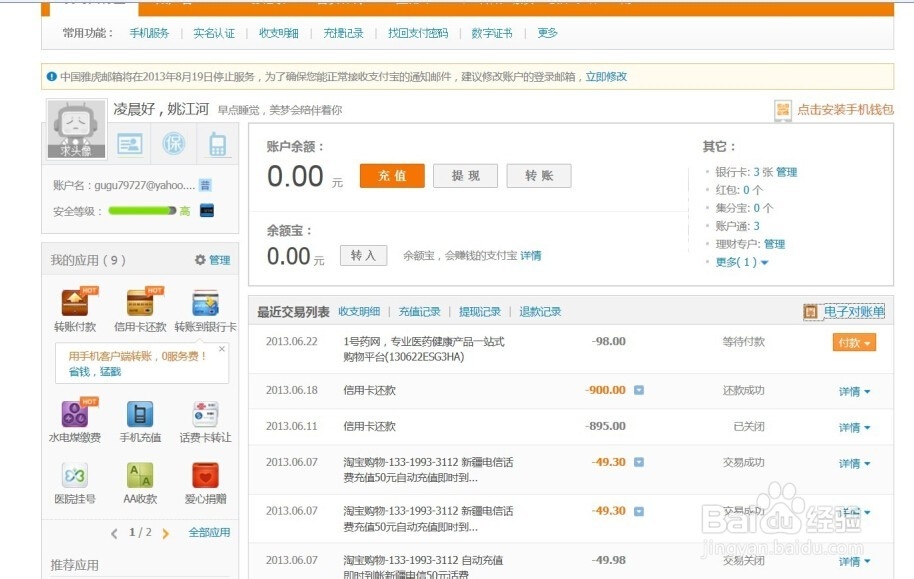Click blue note icon beside second -49.30
914x579 pixels.
pos(639,511)
